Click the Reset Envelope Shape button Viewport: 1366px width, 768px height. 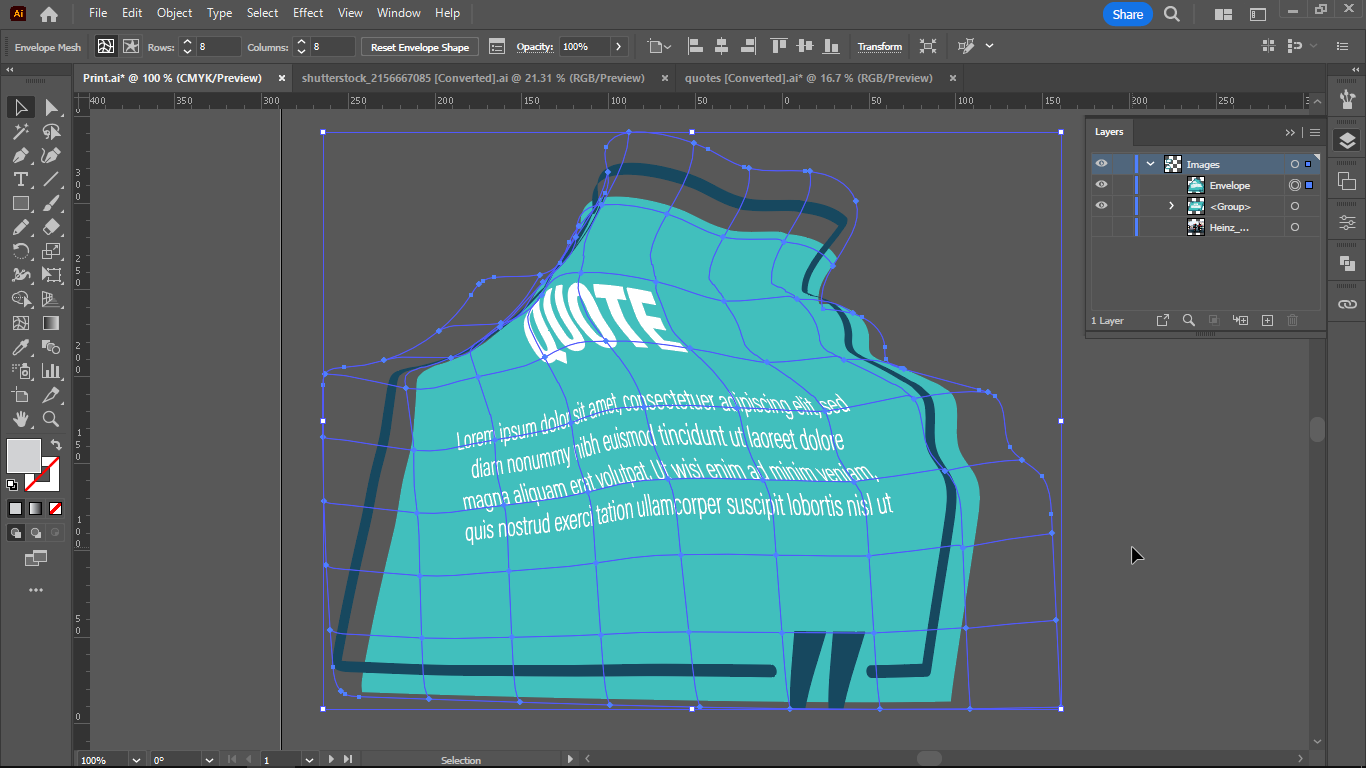pyautogui.click(x=419, y=46)
